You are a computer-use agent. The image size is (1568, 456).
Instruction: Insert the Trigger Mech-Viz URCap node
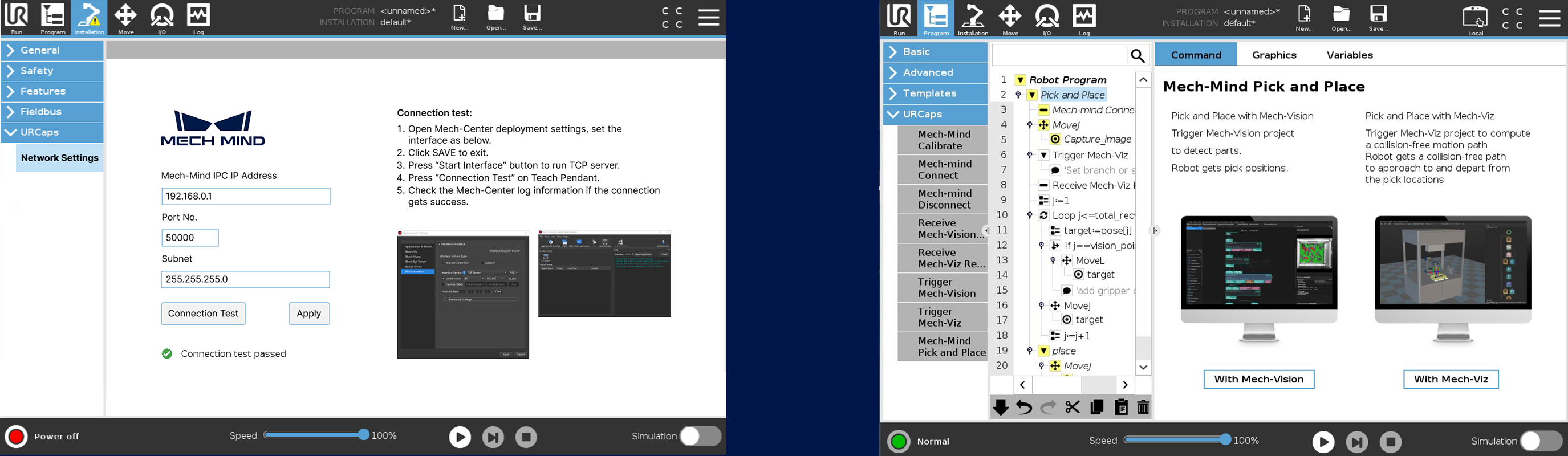click(x=943, y=317)
